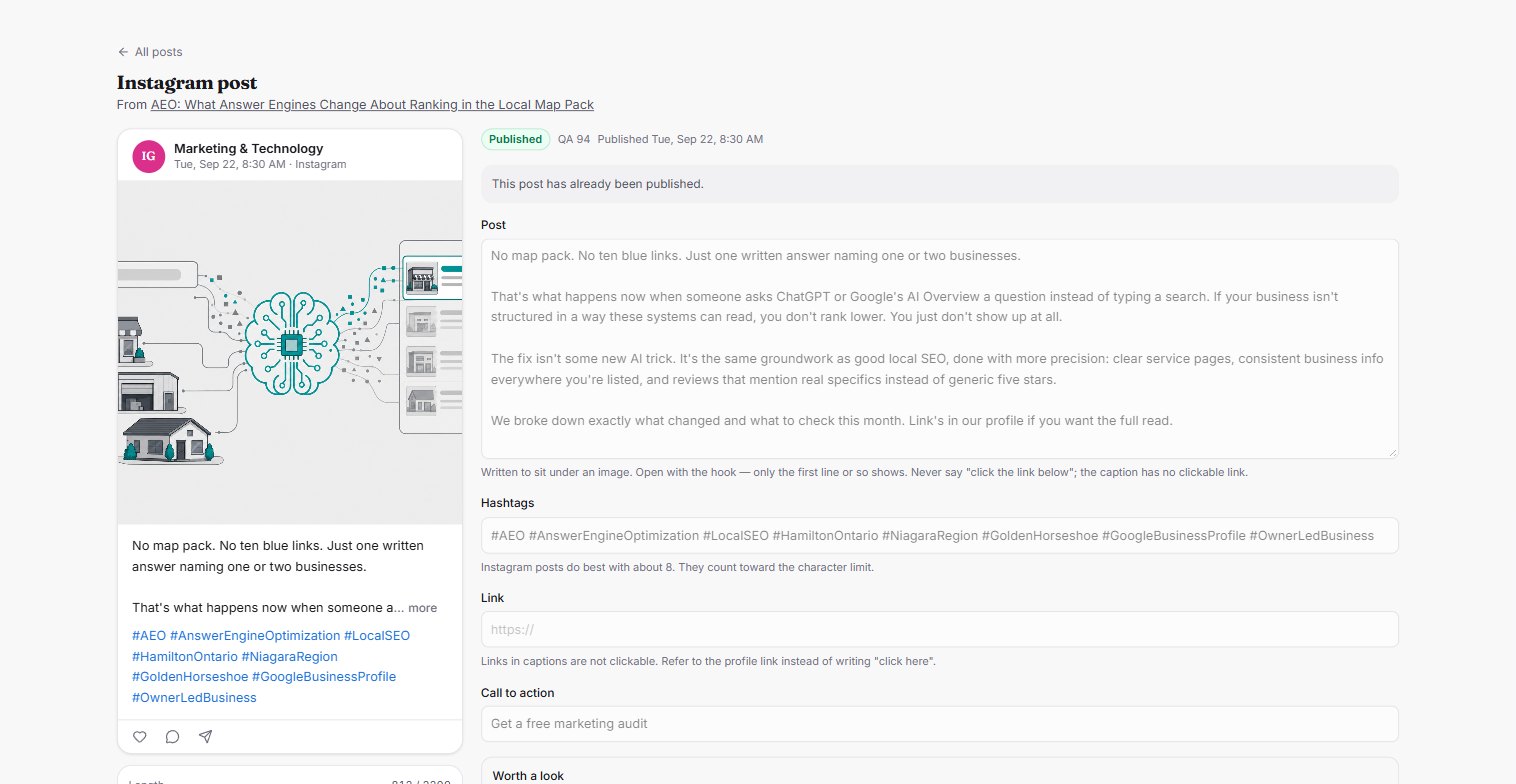Click the Link https:// input field
The height and width of the screenshot is (784, 1516).
pos(939,630)
